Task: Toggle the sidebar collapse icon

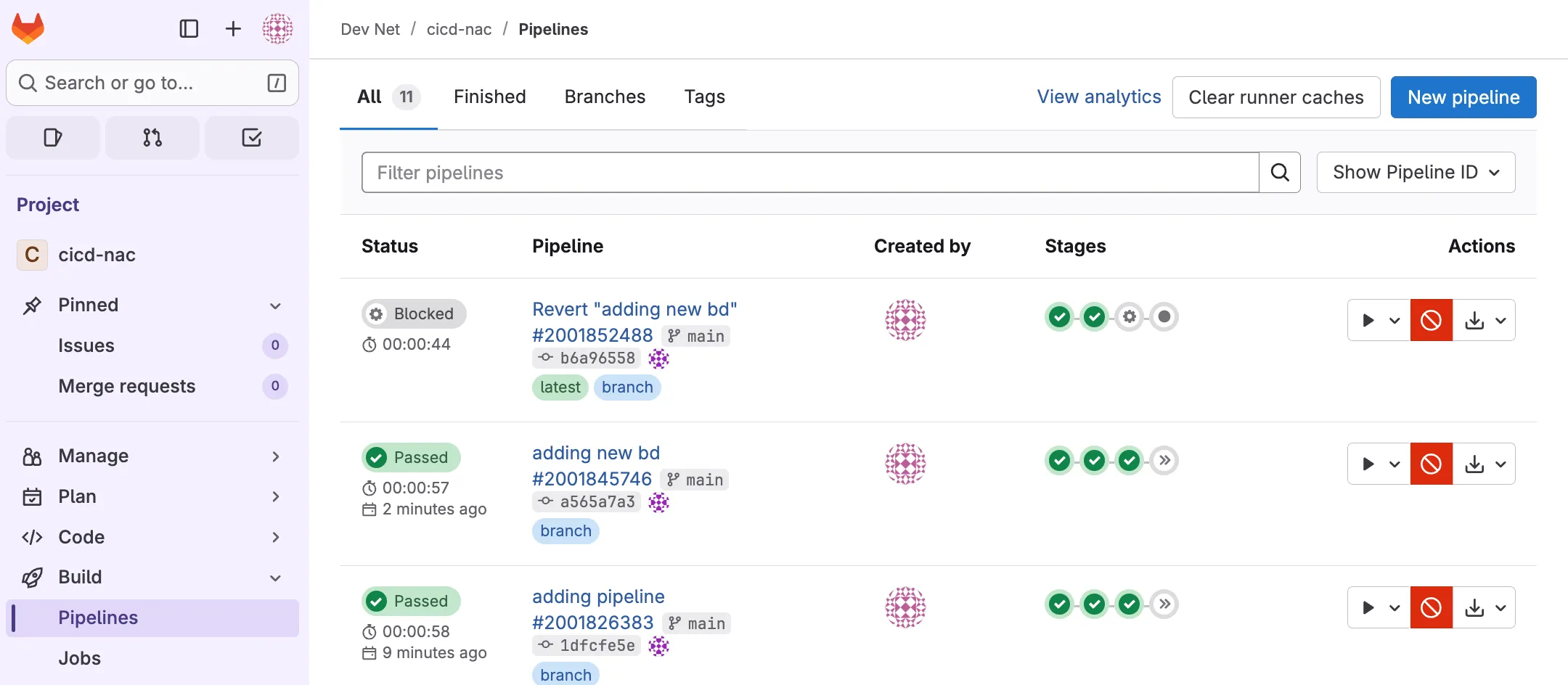Action: [x=189, y=28]
